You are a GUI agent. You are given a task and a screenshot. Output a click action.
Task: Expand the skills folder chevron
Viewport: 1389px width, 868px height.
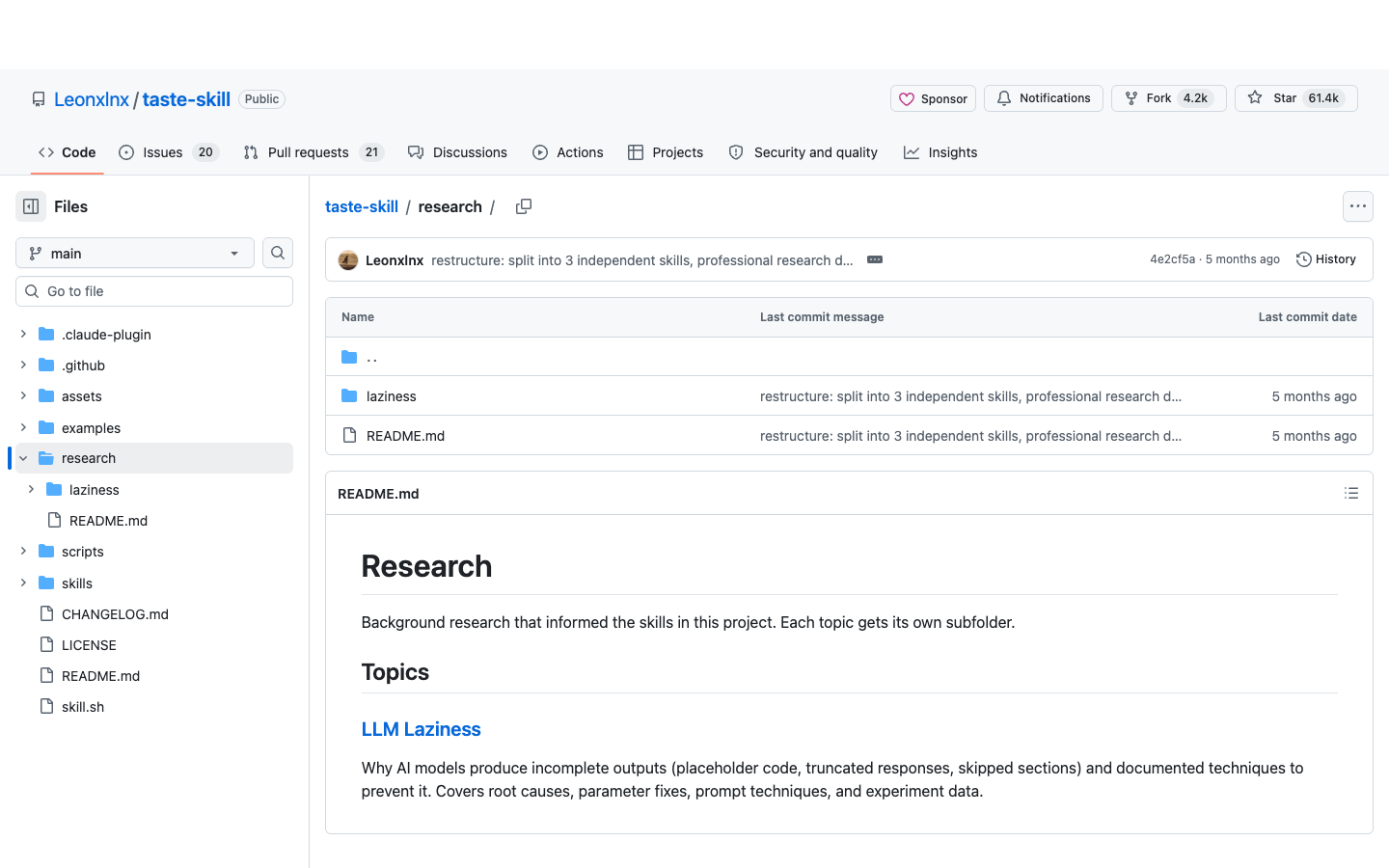click(x=23, y=583)
